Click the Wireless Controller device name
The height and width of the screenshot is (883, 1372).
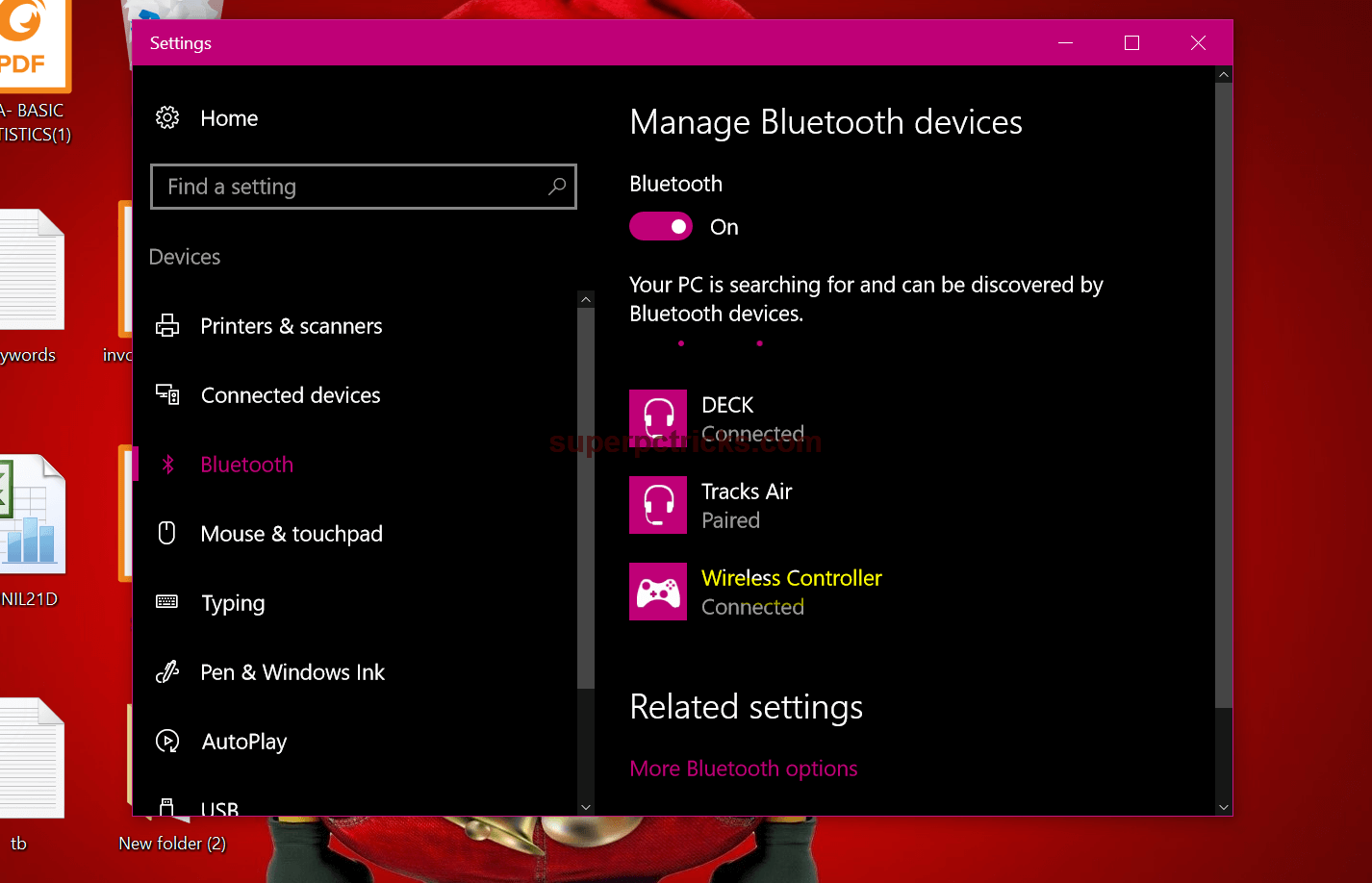coord(791,577)
